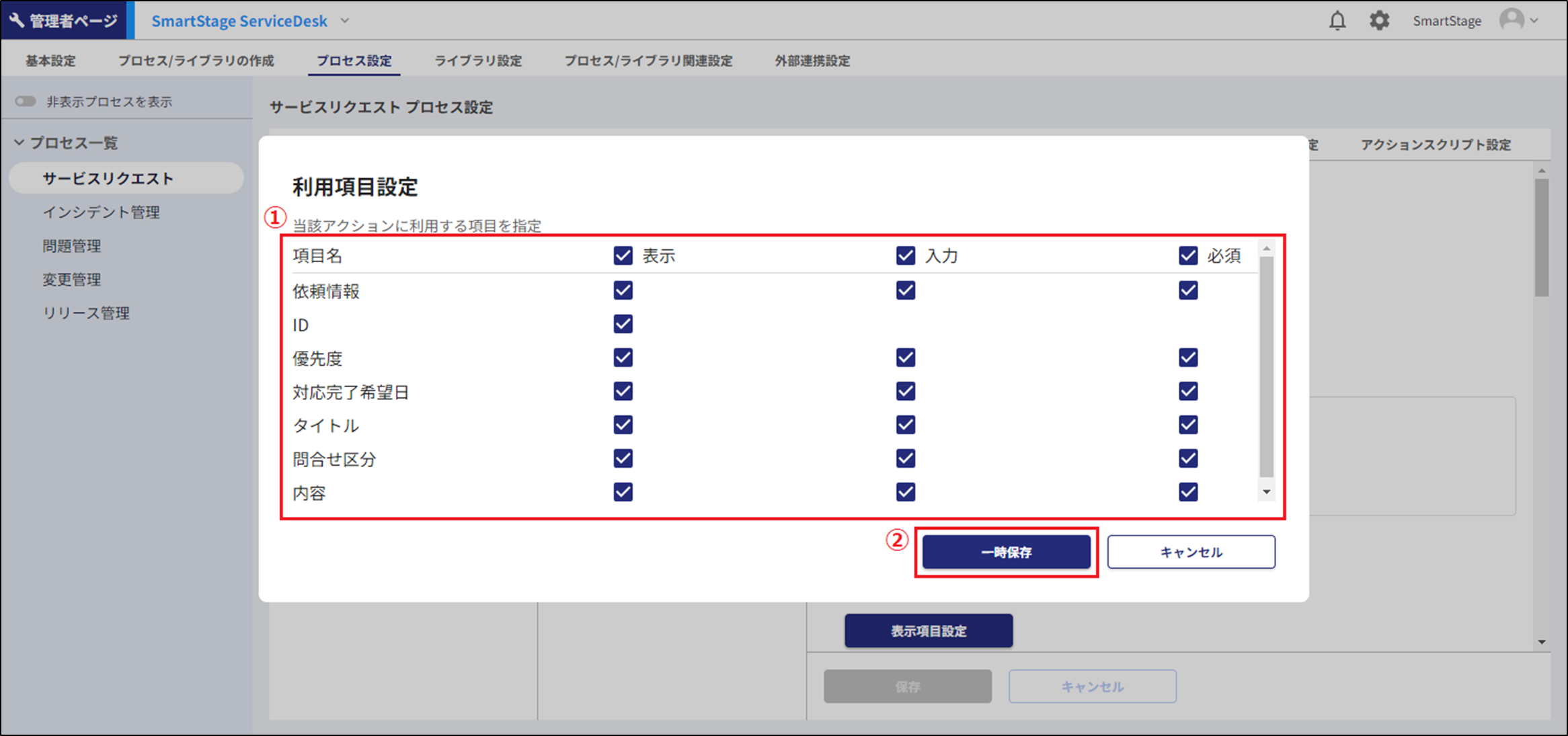Uncheck the 表示 checkbox for ID
This screenshot has height=736, width=1568.
pos(623,324)
